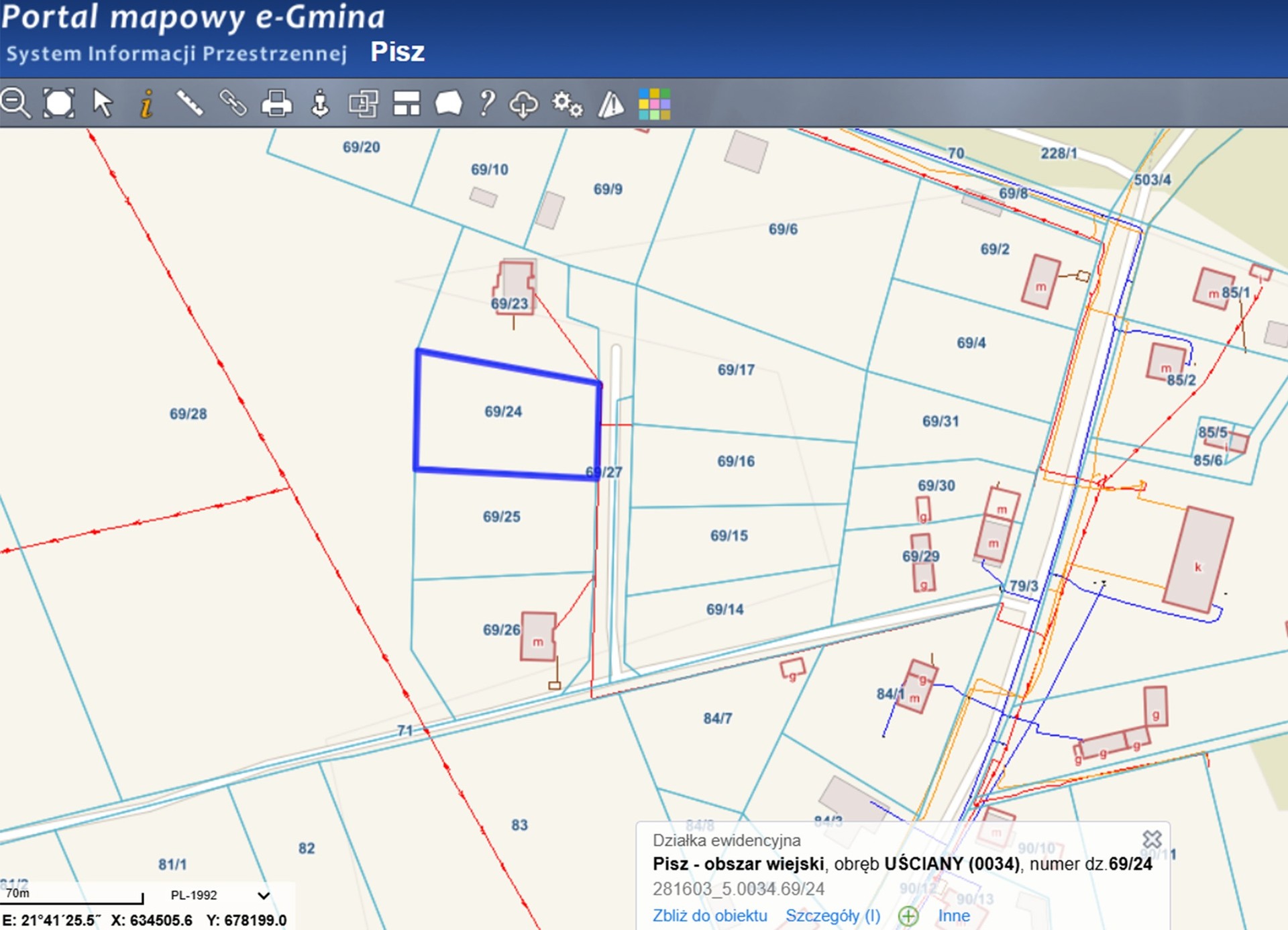Click the green plus circle icon in popup
The width and height of the screenshot is (1288, 930).
coord(908,916)
